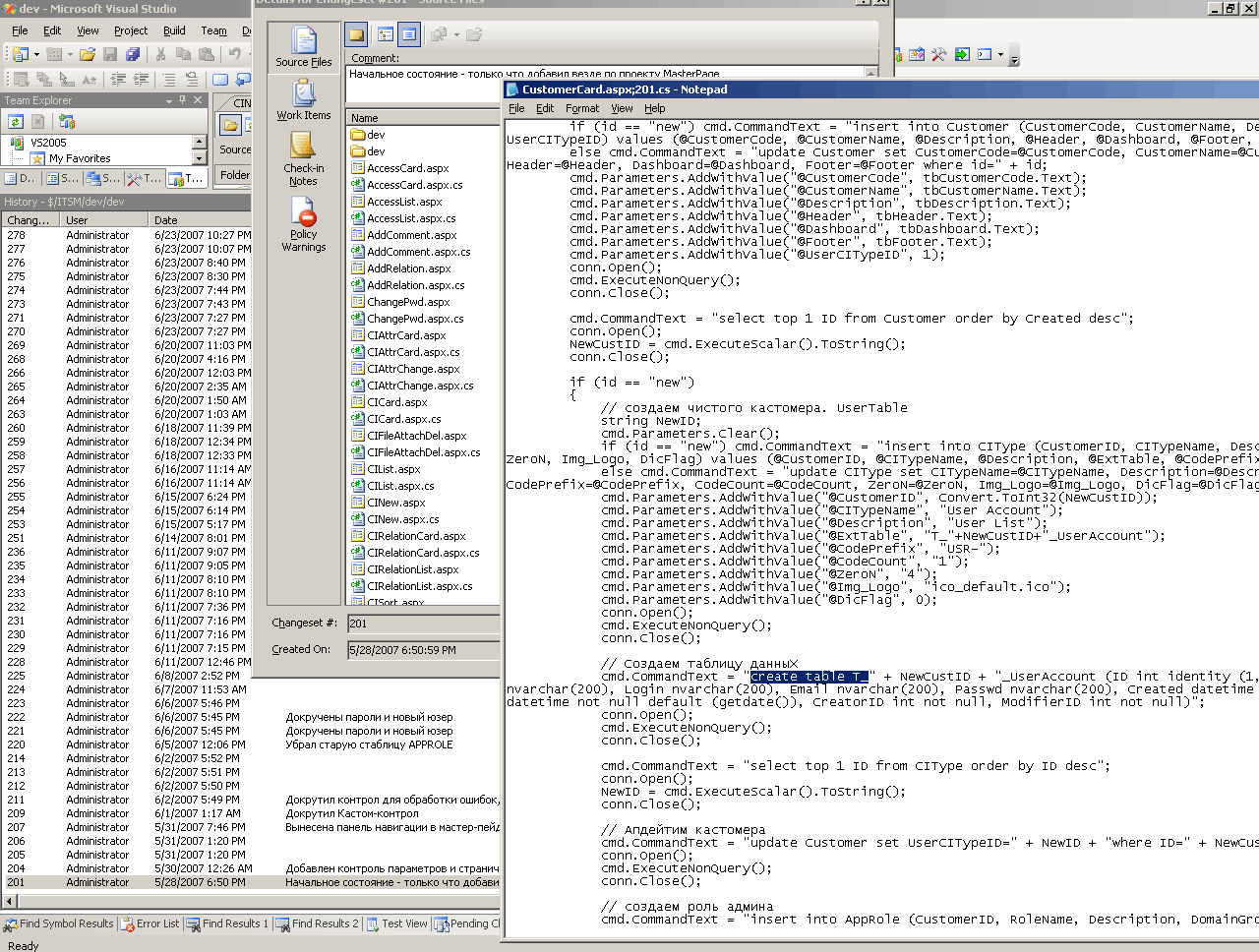
Task: Open Visual Studio File menu
Action: point(20,30)
